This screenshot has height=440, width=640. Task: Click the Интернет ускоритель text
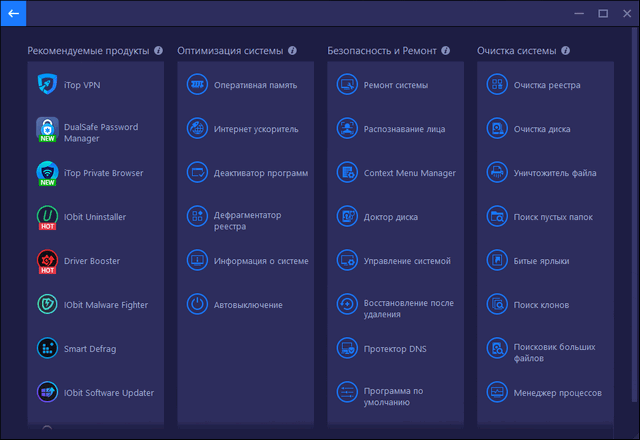[256, 129]
